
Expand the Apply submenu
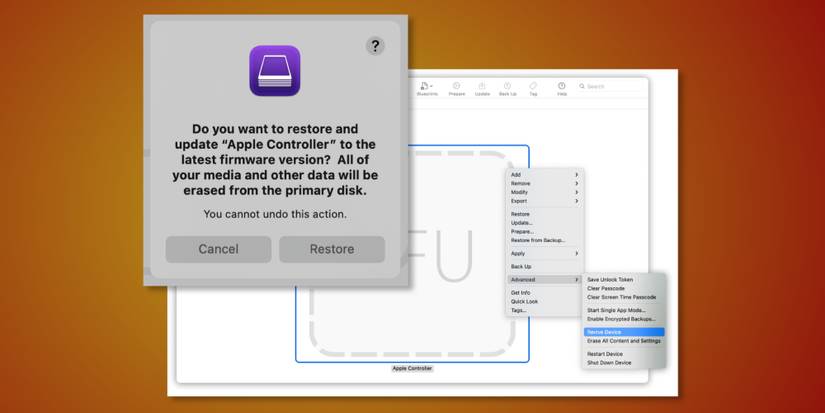click(x=545, y=254)
